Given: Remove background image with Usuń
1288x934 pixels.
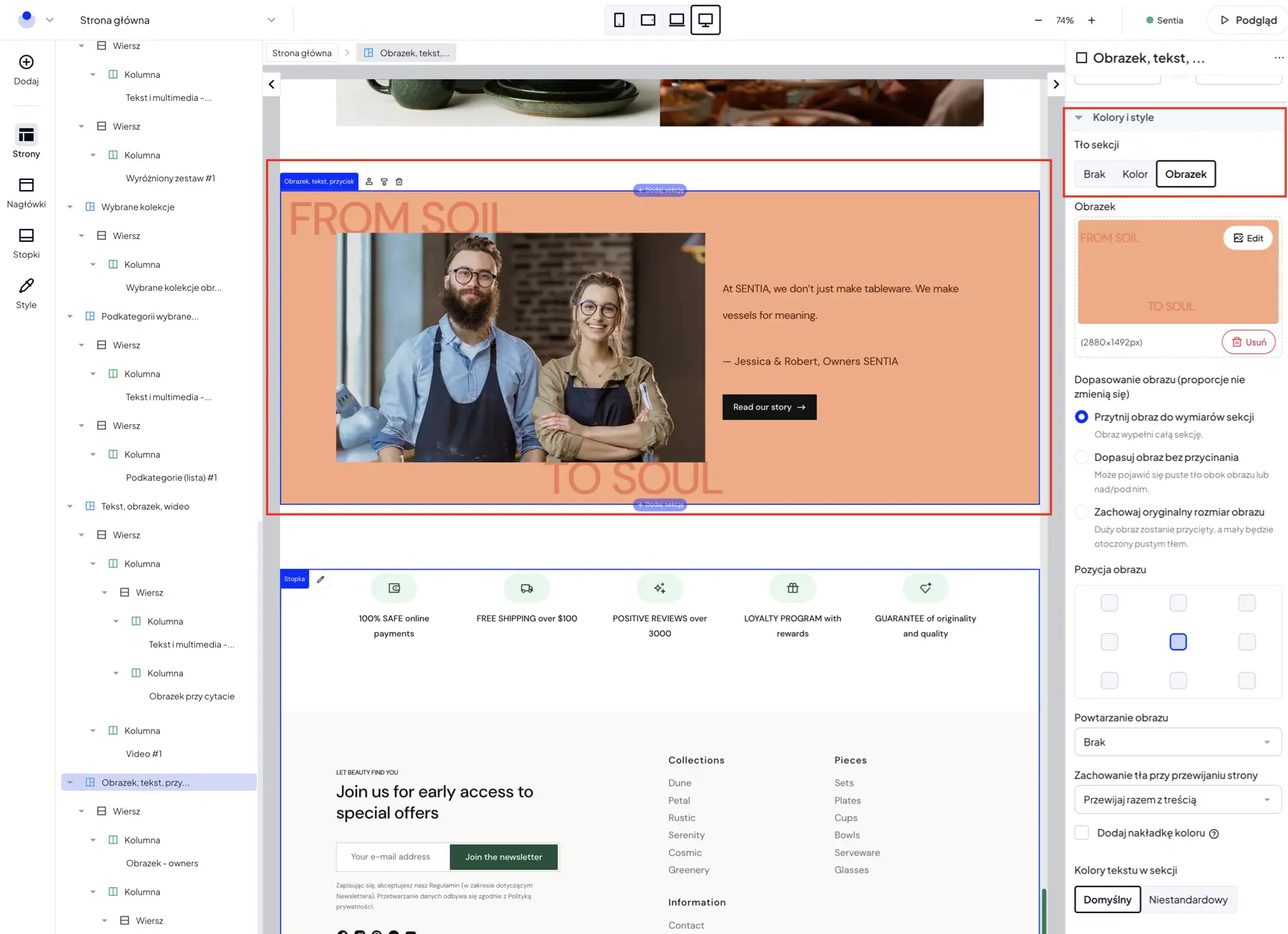Looking at the screenshot, I should [x=1248, y=342].
